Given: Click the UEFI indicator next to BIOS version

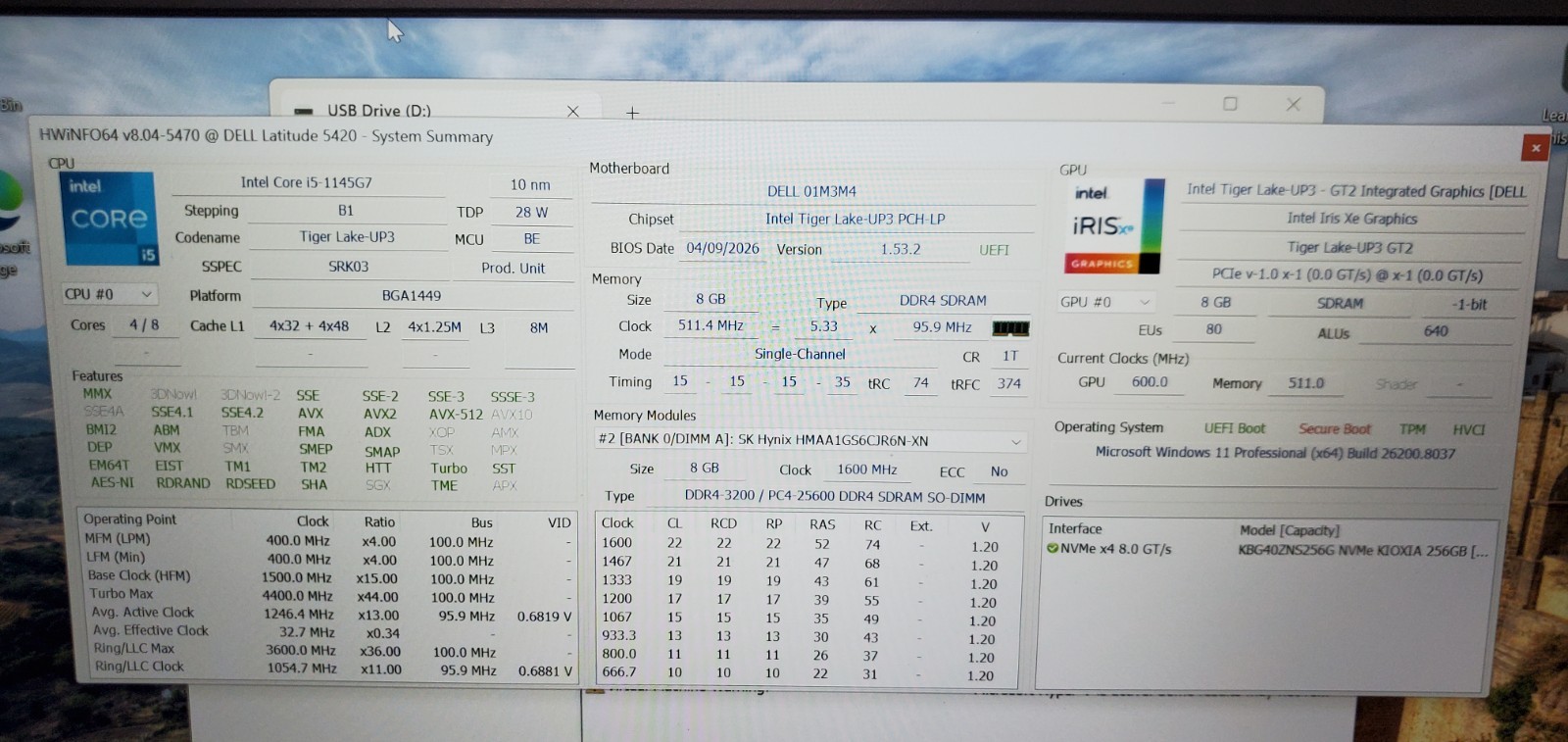Looking at the screenshot, I should tap(994, 250).
